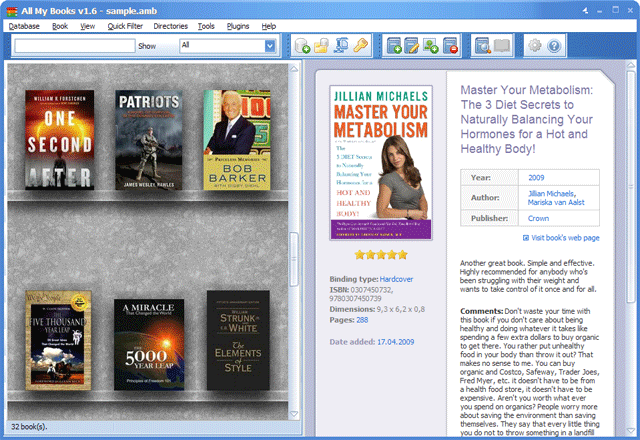Click the details pane scrollbar up arrow
This screenshot has width=640, height=440.
point(631,65)
